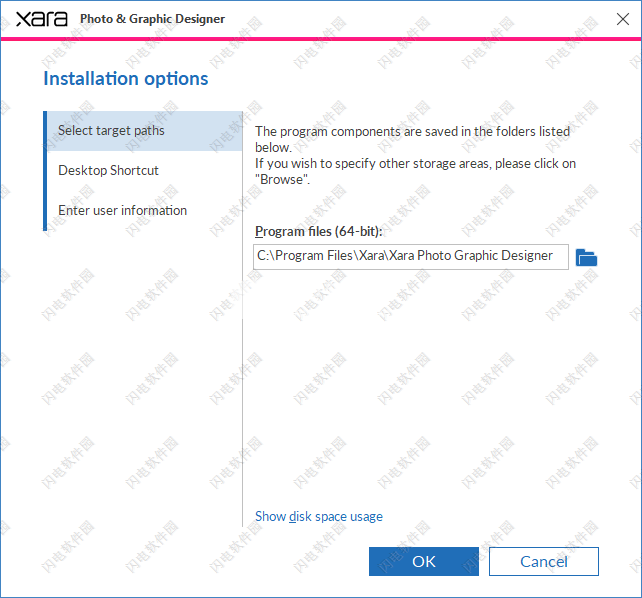642x598 pixels.
Task: Switch to the Desktop Shortcut section
Action: tap(145, 170)
